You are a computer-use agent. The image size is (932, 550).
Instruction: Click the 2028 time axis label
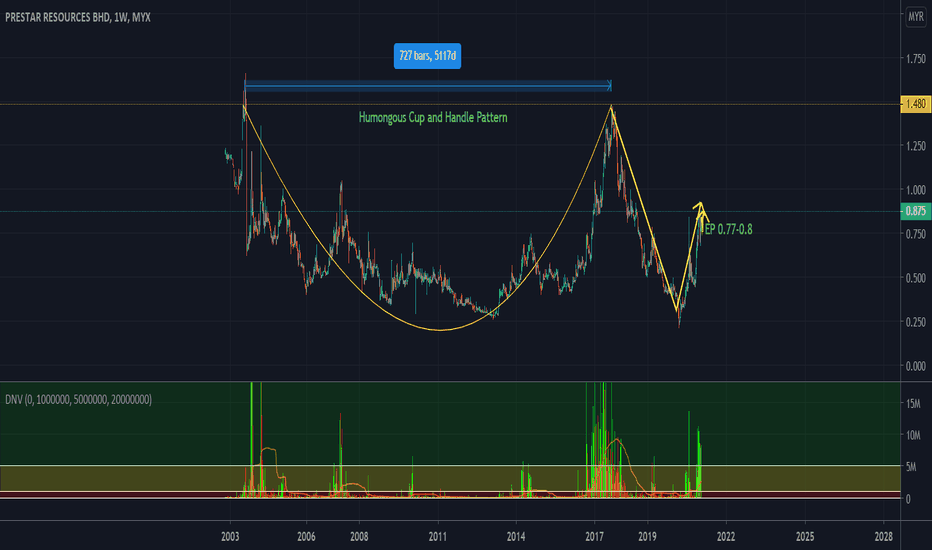(x=883, y=536)
